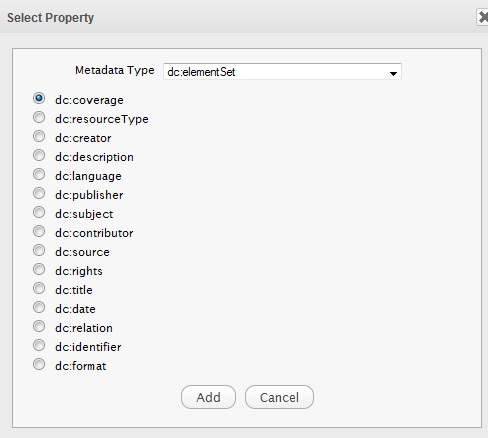Pick the dc:description radio button
Screen dimensions: 488x438
click(x=39, y=155)
